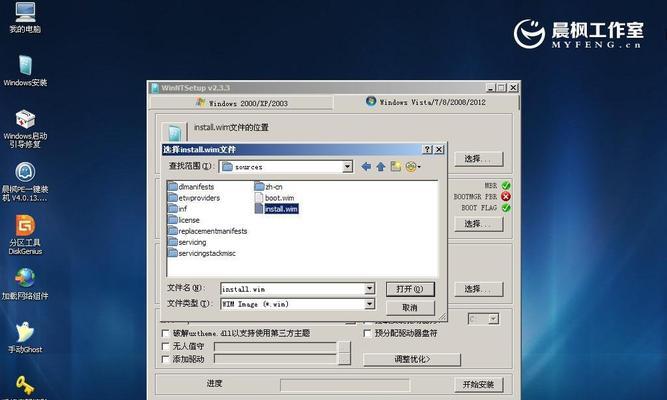667x400 pixels.
Task: Open the 我的电脑 desktop icon
Action: [25, 16]
